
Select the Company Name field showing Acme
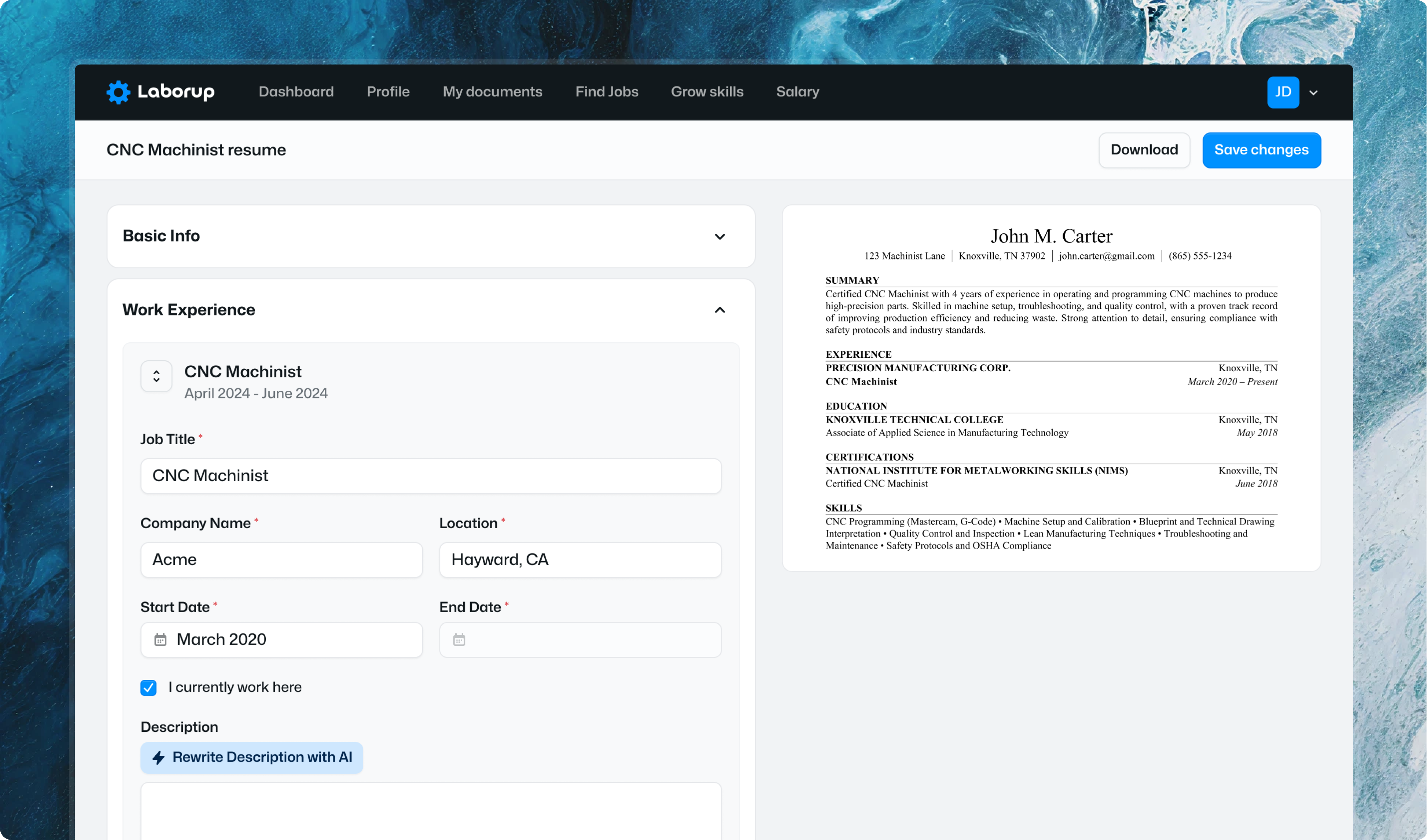click(281, 560)
